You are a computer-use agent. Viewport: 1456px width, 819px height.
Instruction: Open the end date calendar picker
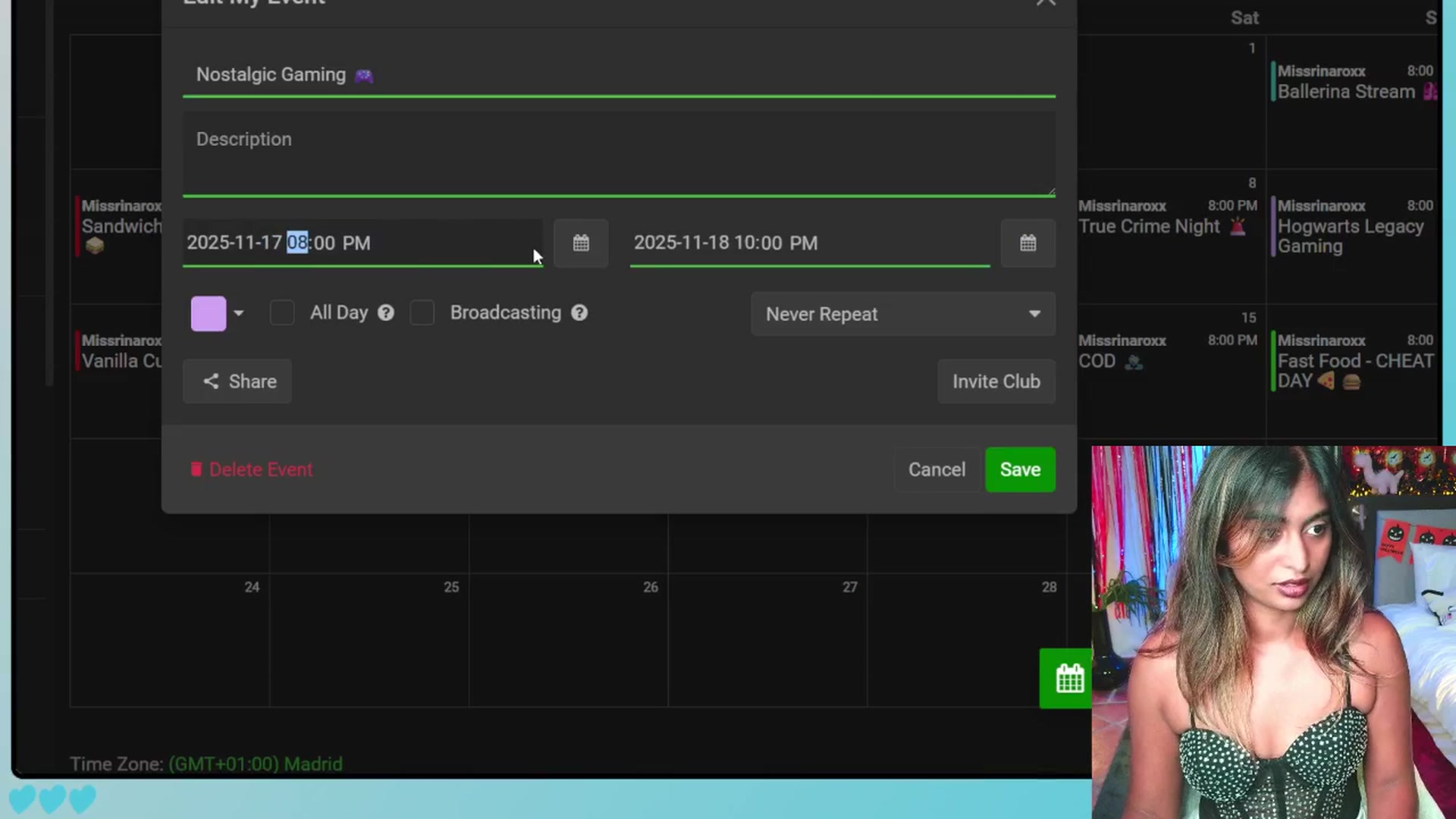click(1028, 243)
